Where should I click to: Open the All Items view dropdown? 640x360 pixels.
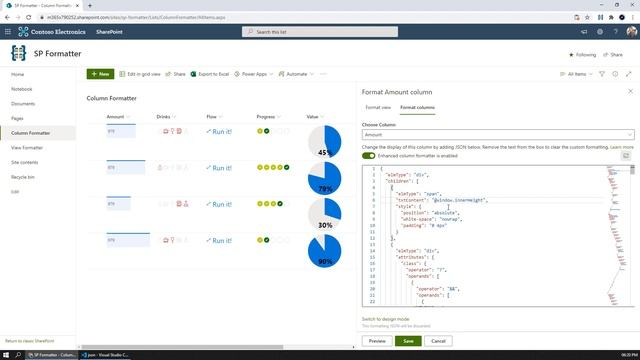[576, 74]
